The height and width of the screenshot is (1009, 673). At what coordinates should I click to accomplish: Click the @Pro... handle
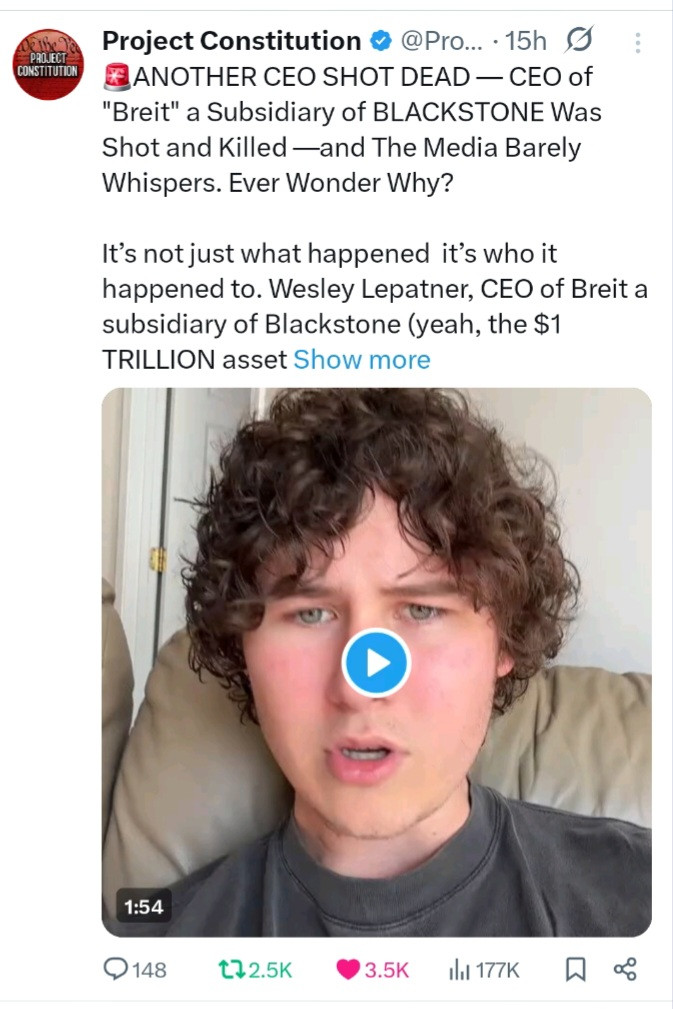tap(440, 41)
